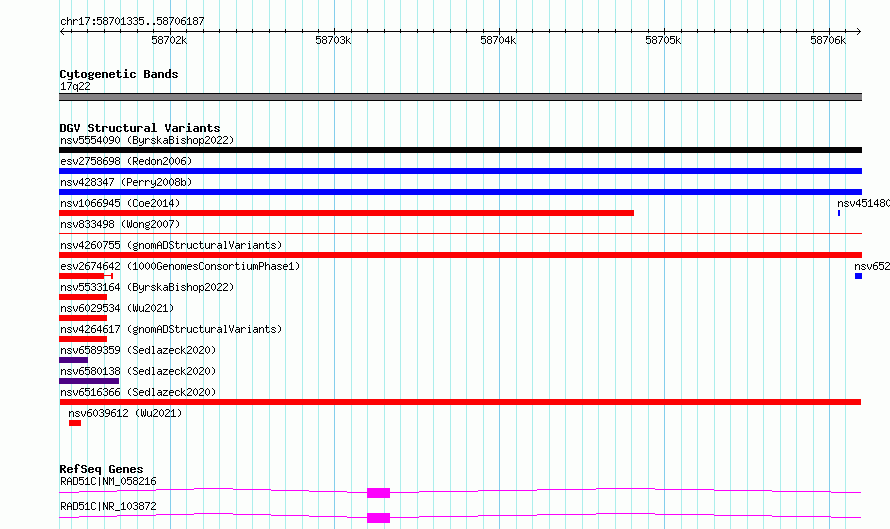This screenshot has height=529, width=890.
Task: Click the nsv5533164 (ByrskaBishop2022) red bar
Action: (x=83, y=297)
